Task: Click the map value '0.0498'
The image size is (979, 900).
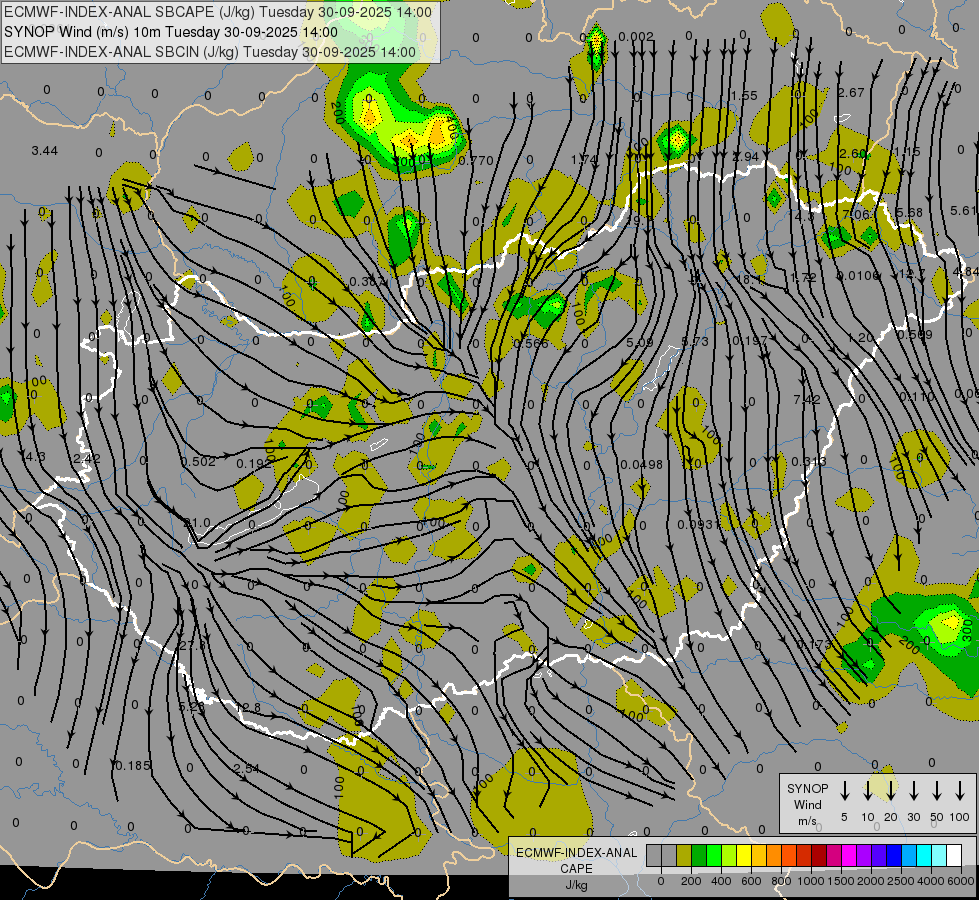Action: (x=642, y=465)
